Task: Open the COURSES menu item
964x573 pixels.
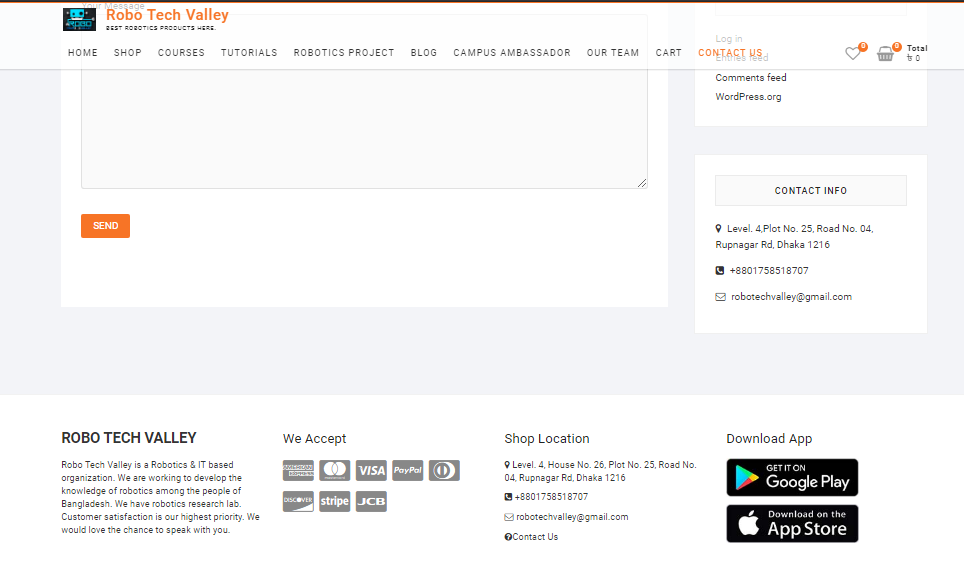Action: [x=181, y=53]
